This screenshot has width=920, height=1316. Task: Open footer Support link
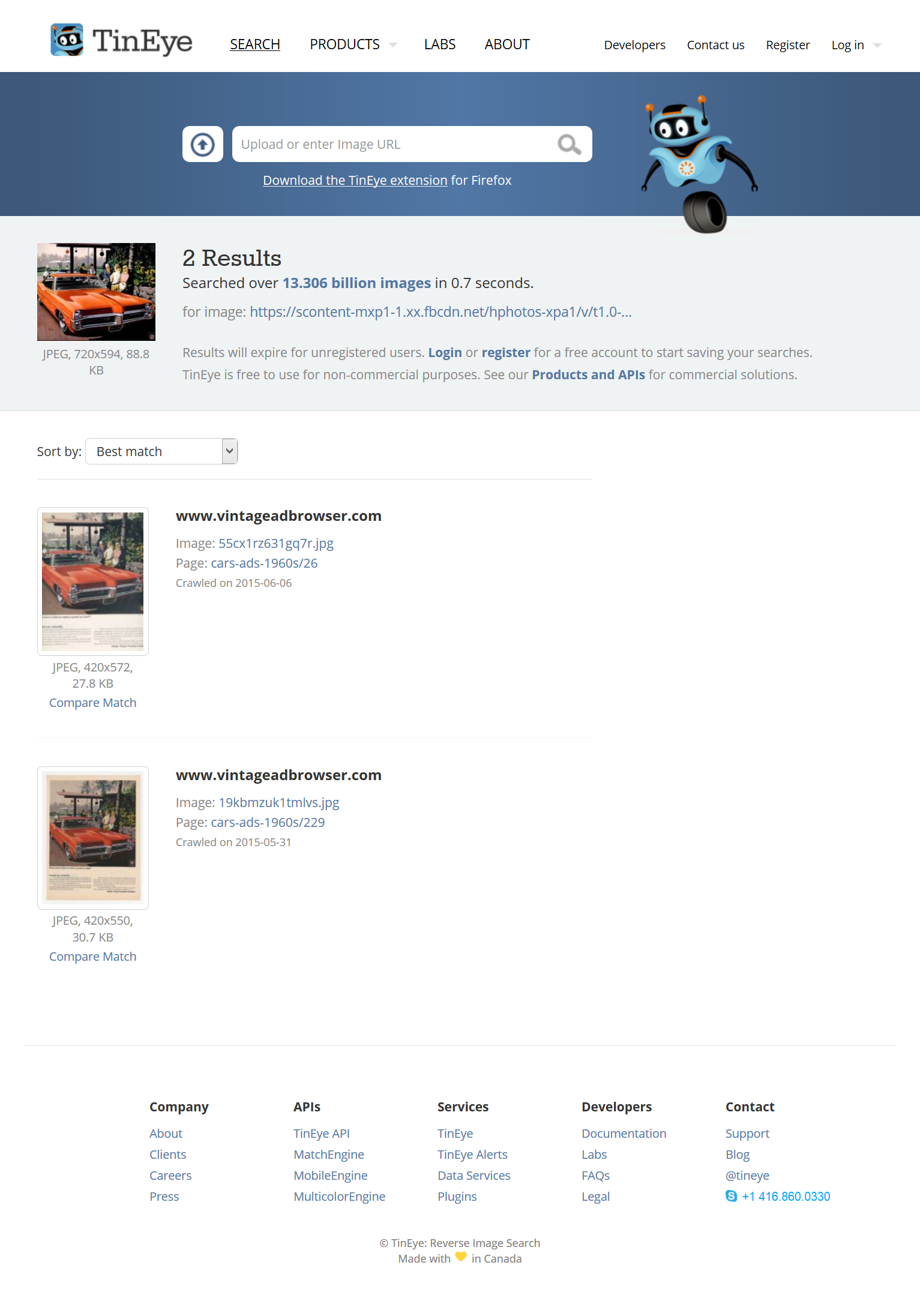coord(747,1134)
